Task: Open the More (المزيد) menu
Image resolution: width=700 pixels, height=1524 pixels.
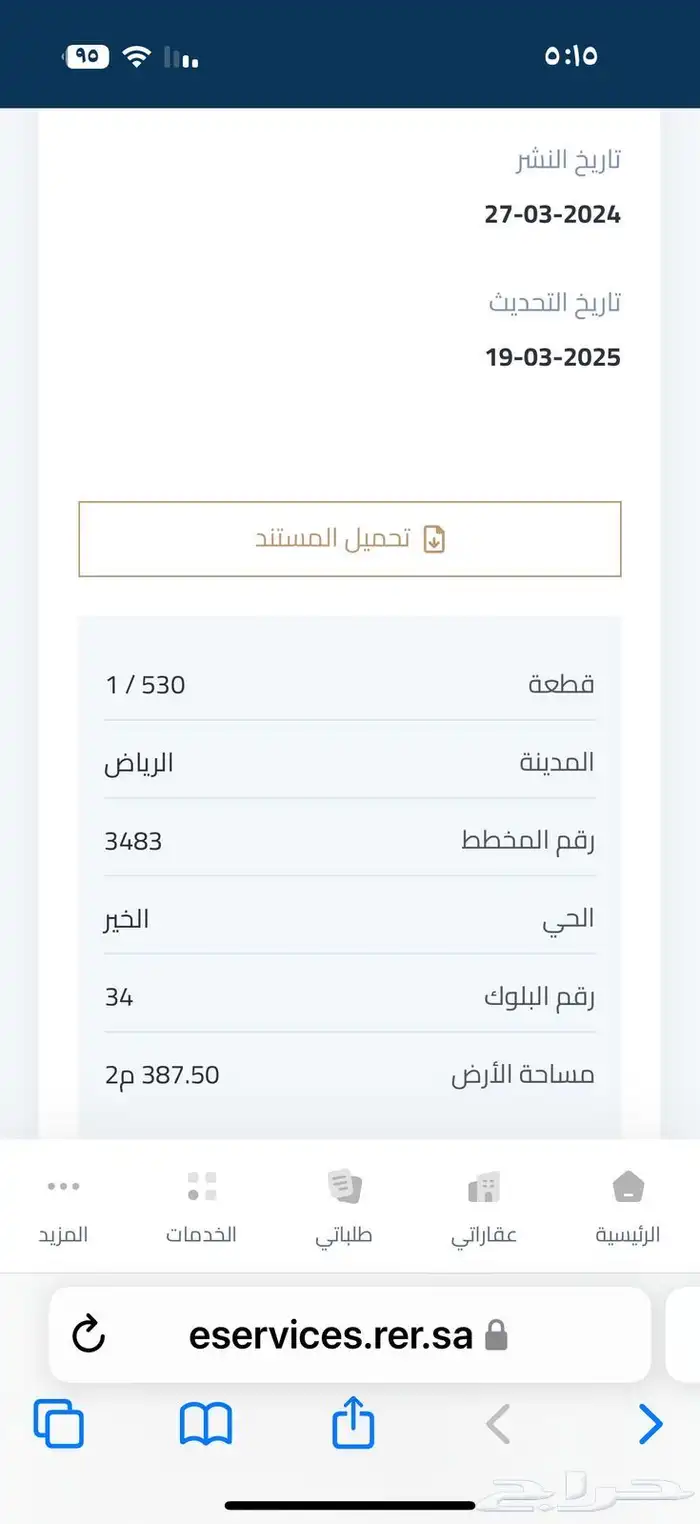Action: pyautogui.click(x=63, y=1207)
